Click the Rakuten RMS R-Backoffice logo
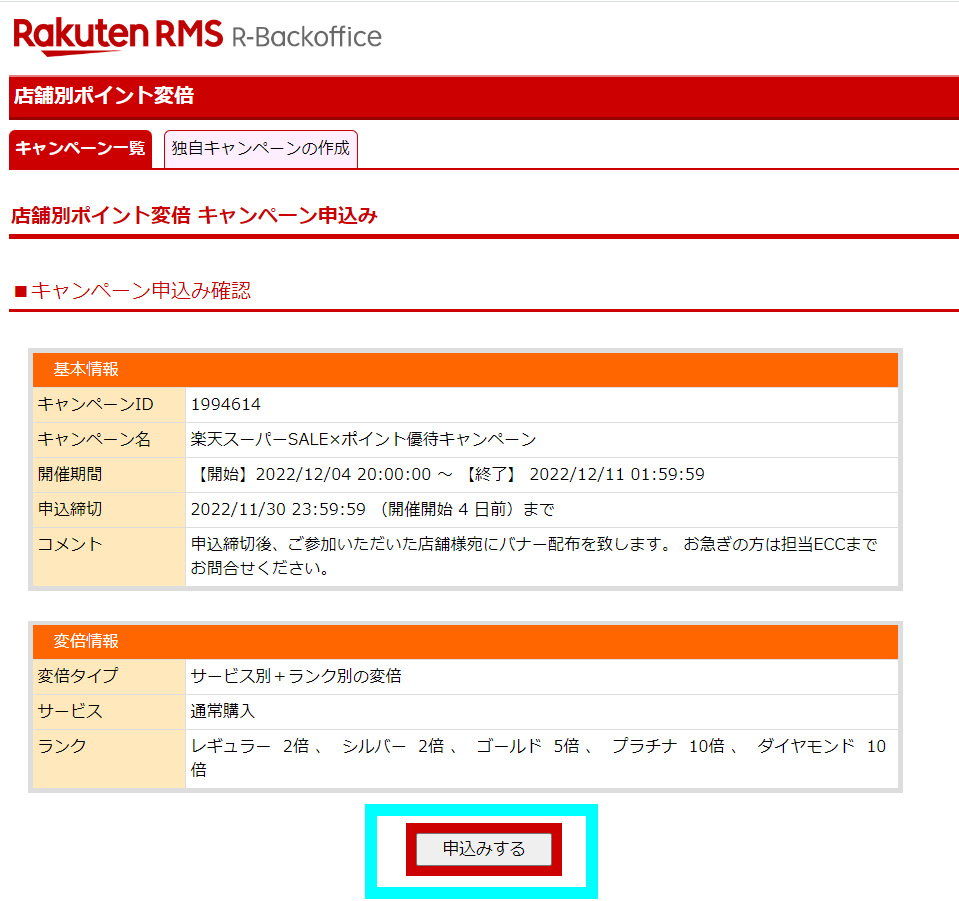 click(x=197, y=35)
